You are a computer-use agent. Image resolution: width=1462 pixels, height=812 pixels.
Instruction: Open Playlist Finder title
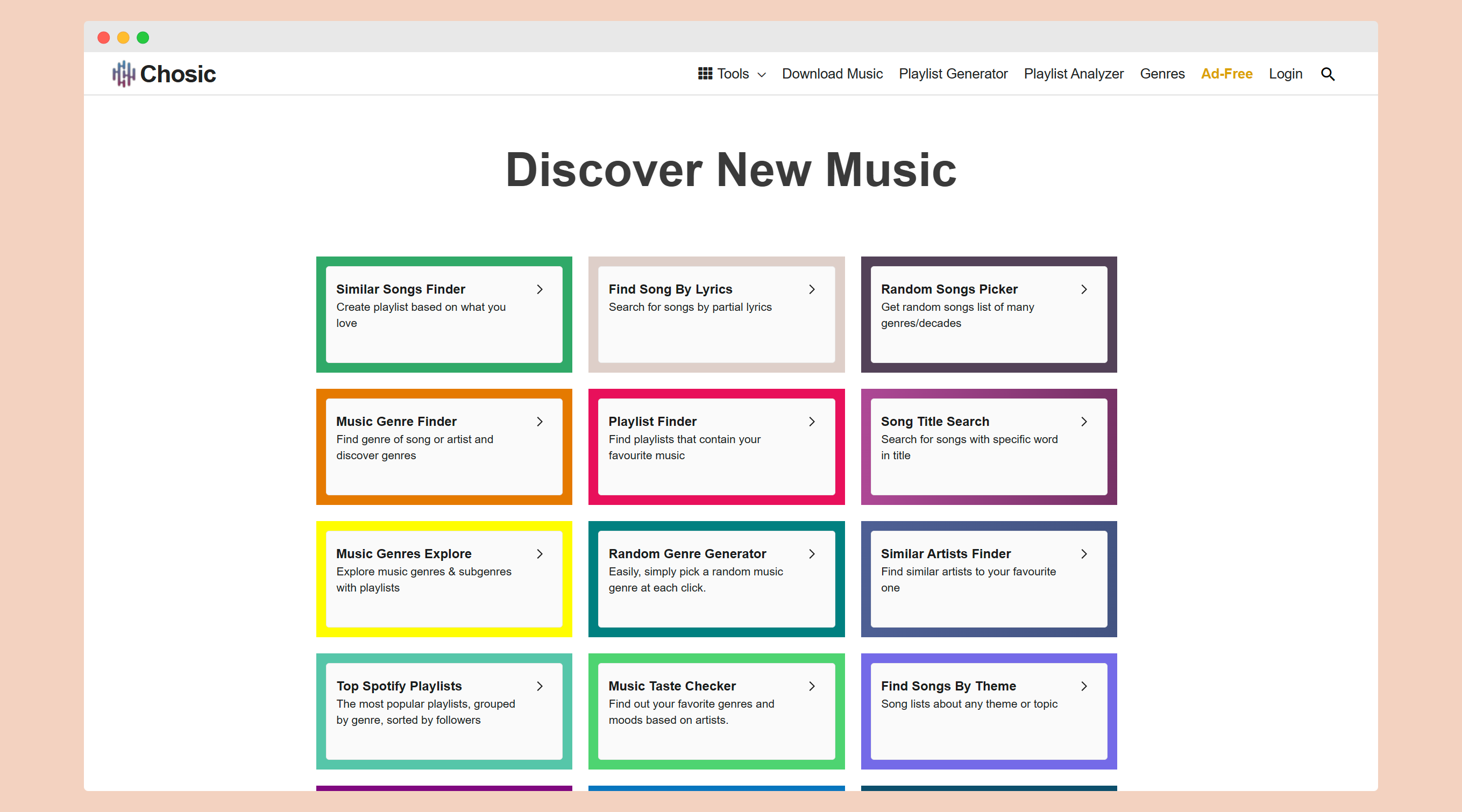[652, 421]
